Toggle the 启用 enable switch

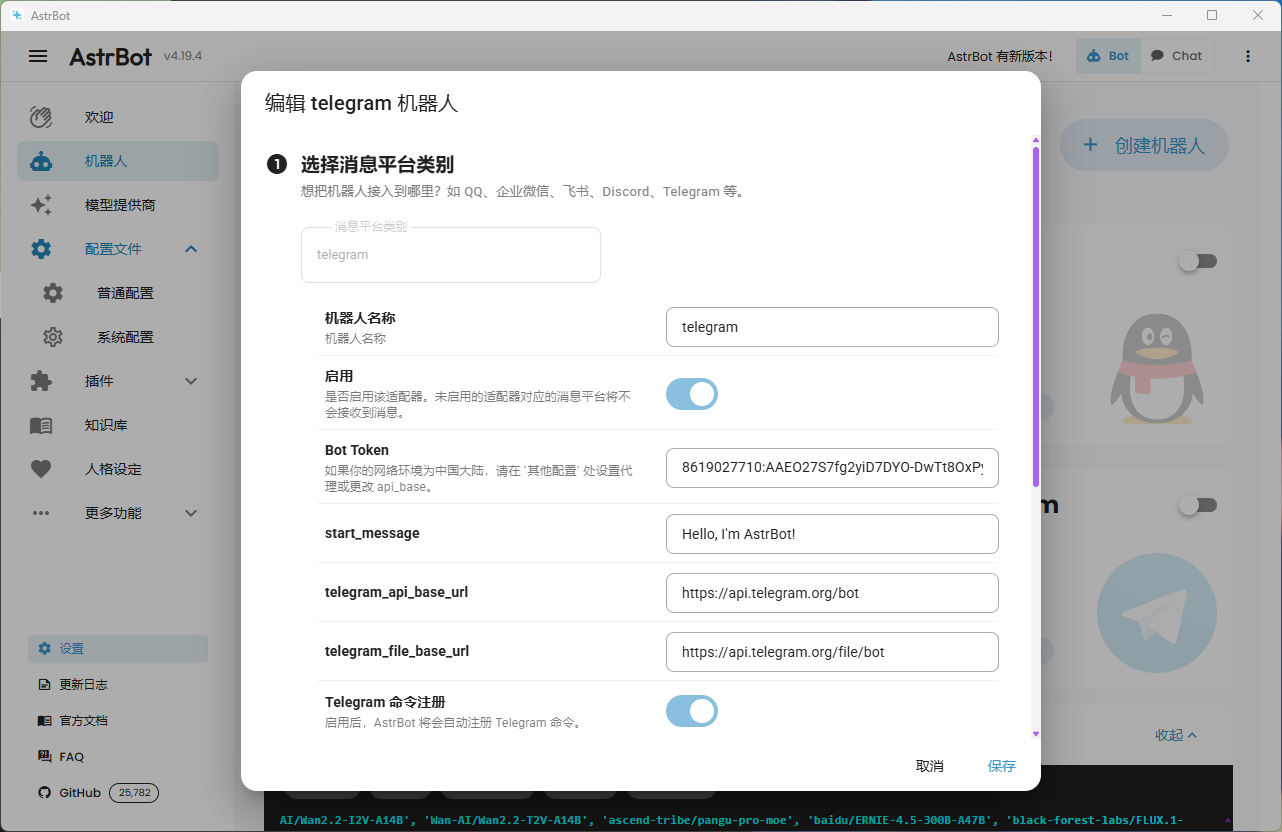(x=692, y=394)
